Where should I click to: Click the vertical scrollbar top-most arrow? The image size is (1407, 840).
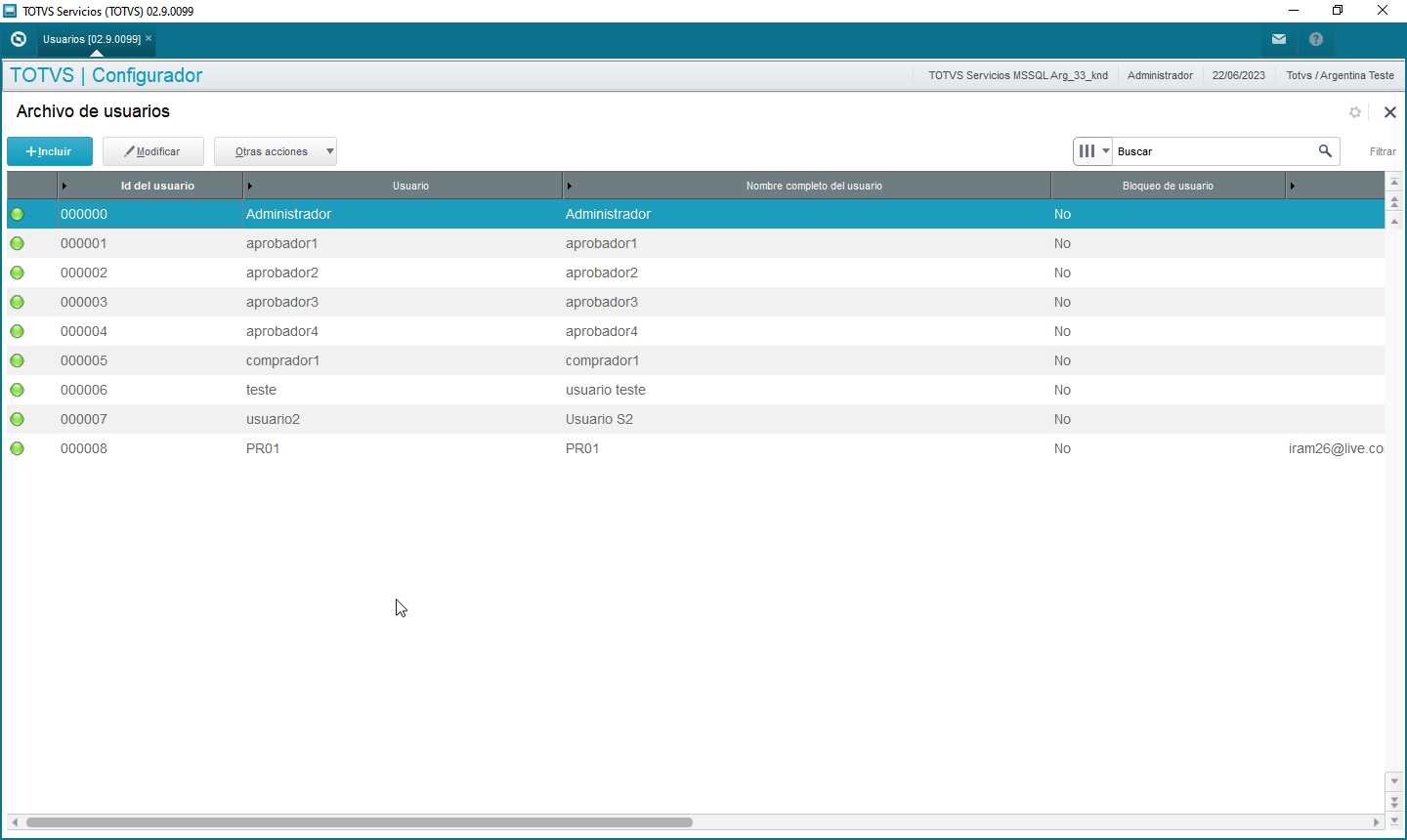1394,182
